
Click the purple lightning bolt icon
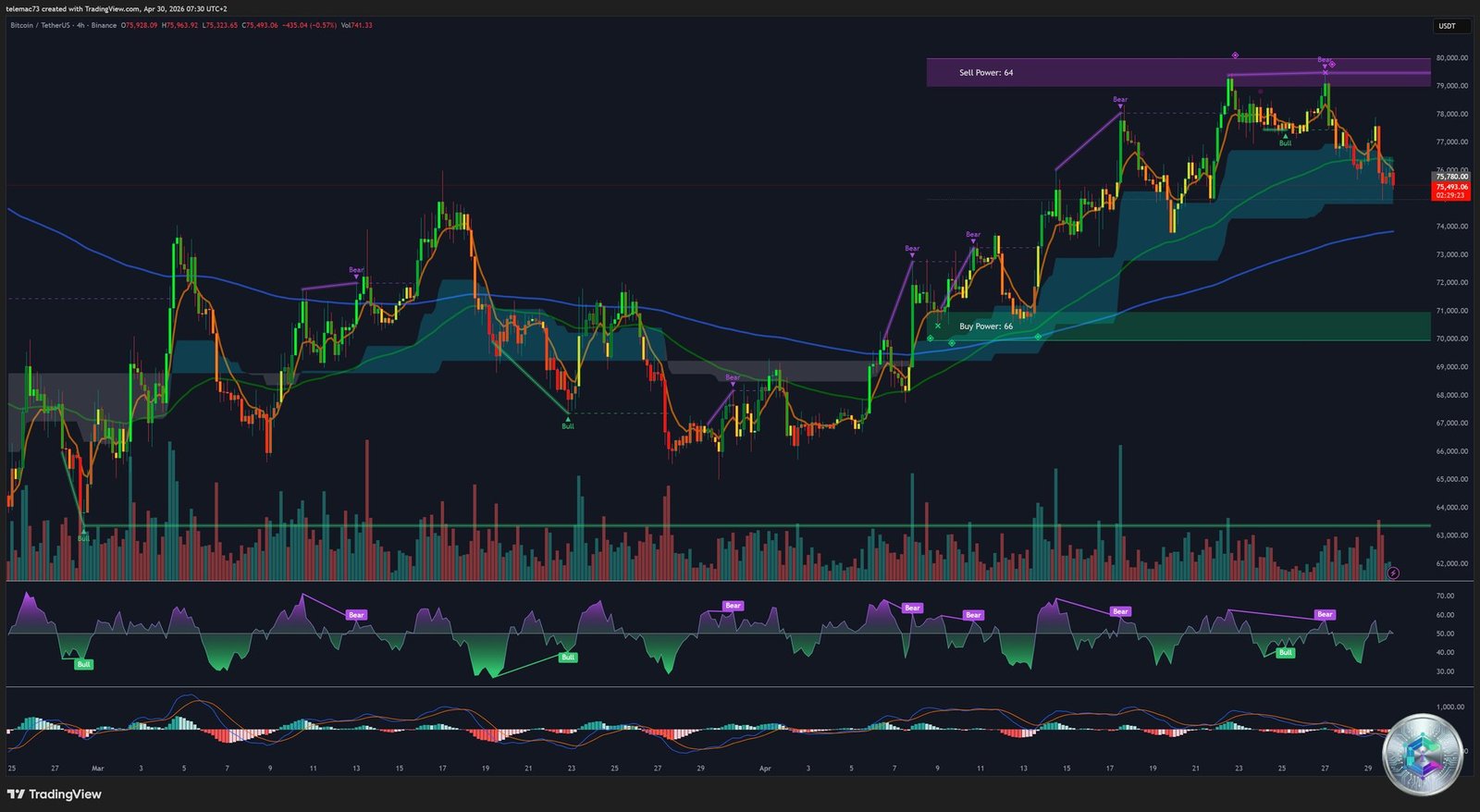(1393, 573)
